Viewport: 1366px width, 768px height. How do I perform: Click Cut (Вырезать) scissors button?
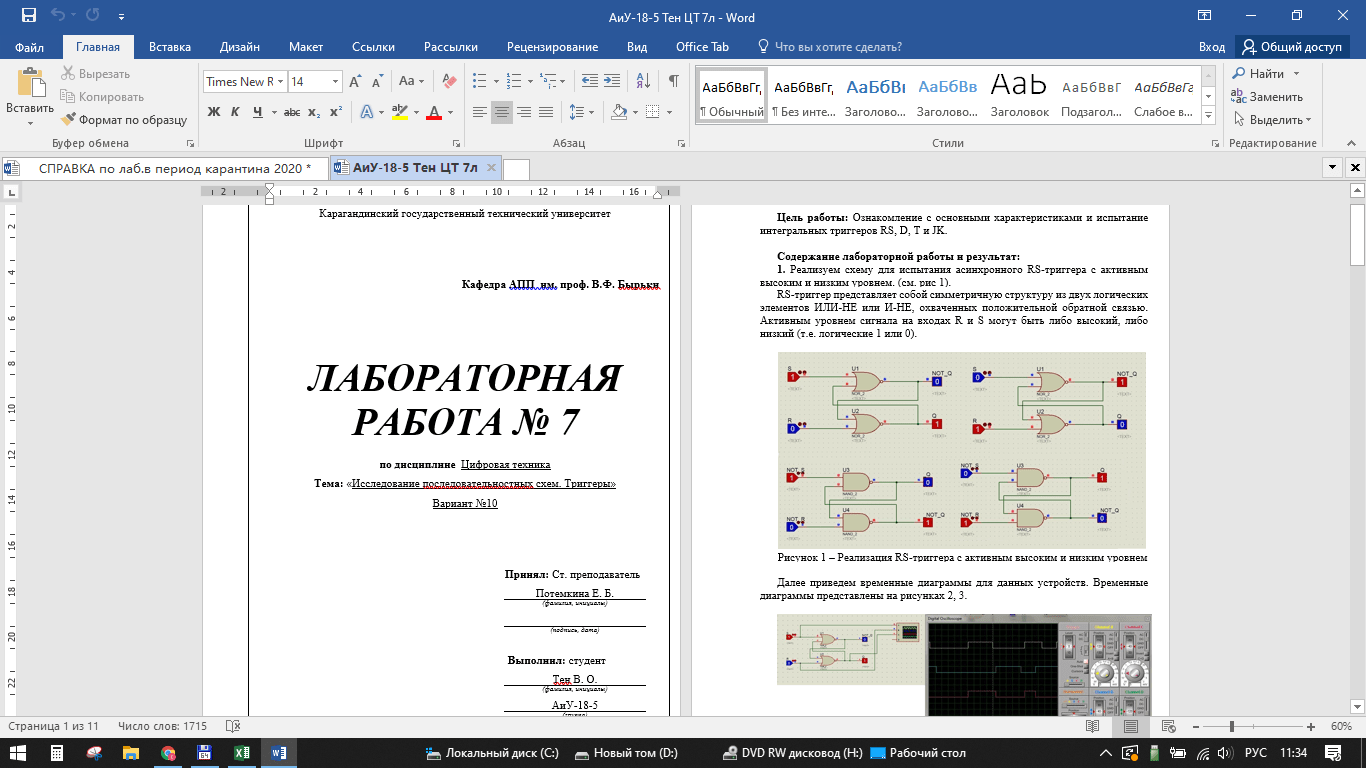[96, 74]
